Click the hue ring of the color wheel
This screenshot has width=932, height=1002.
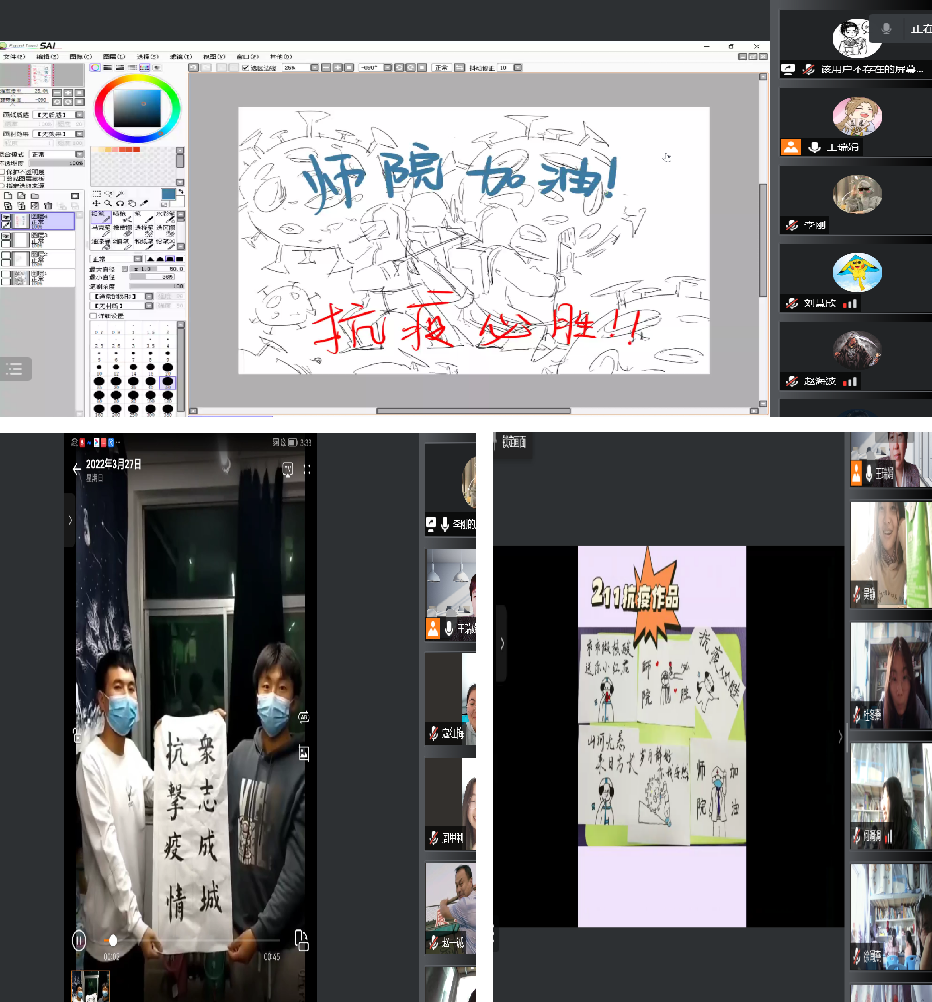137,79
